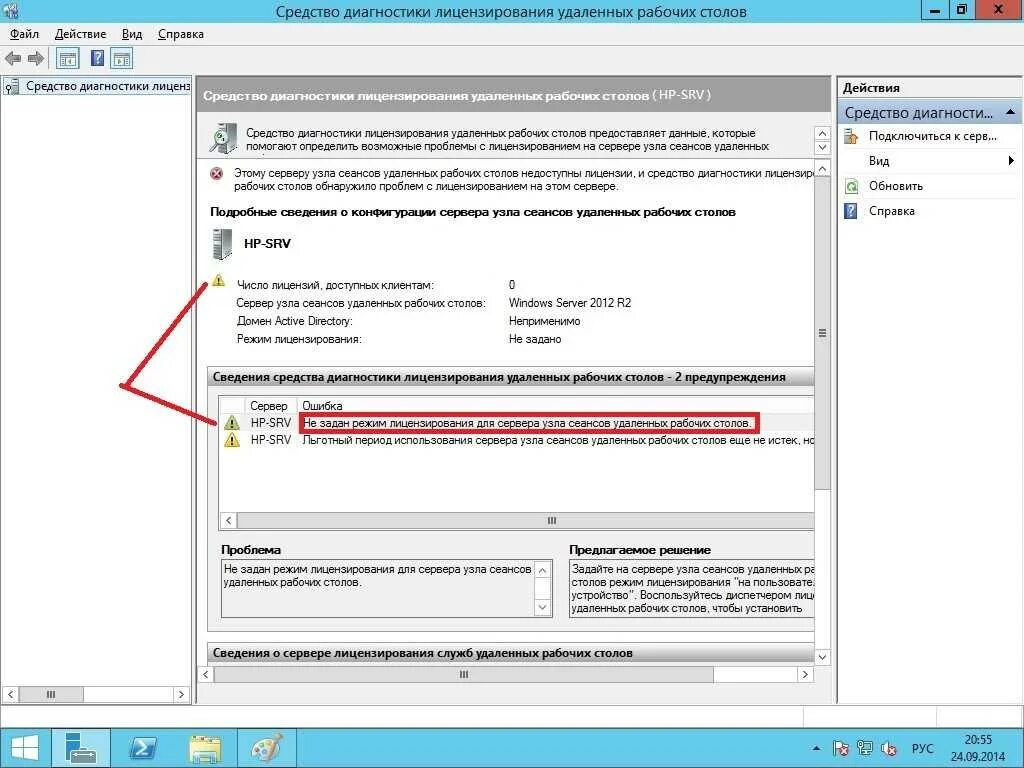Click the diagnostics description header icon

click(x=223, y=138)
